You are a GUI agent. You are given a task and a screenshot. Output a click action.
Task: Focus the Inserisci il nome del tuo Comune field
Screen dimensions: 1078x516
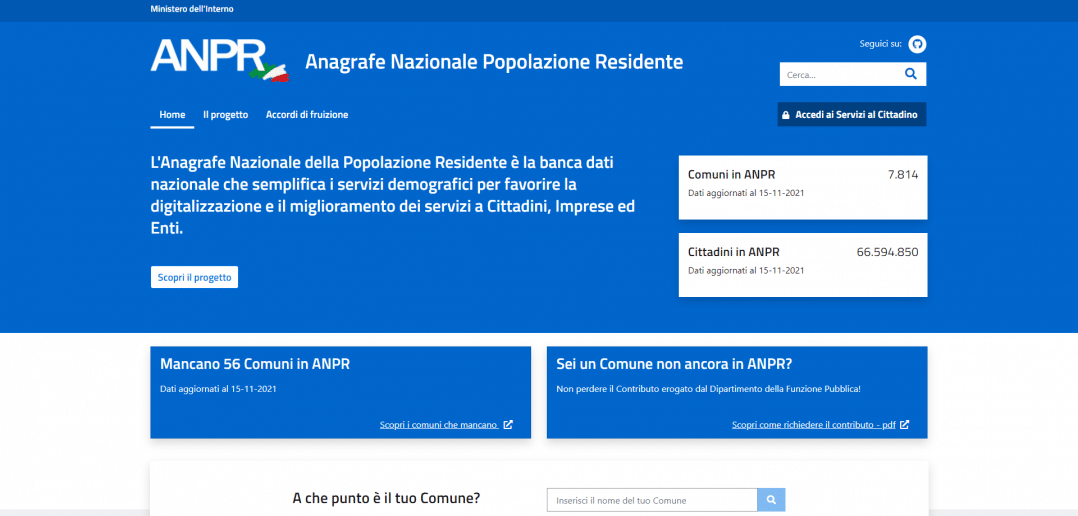tap(652, 500)
